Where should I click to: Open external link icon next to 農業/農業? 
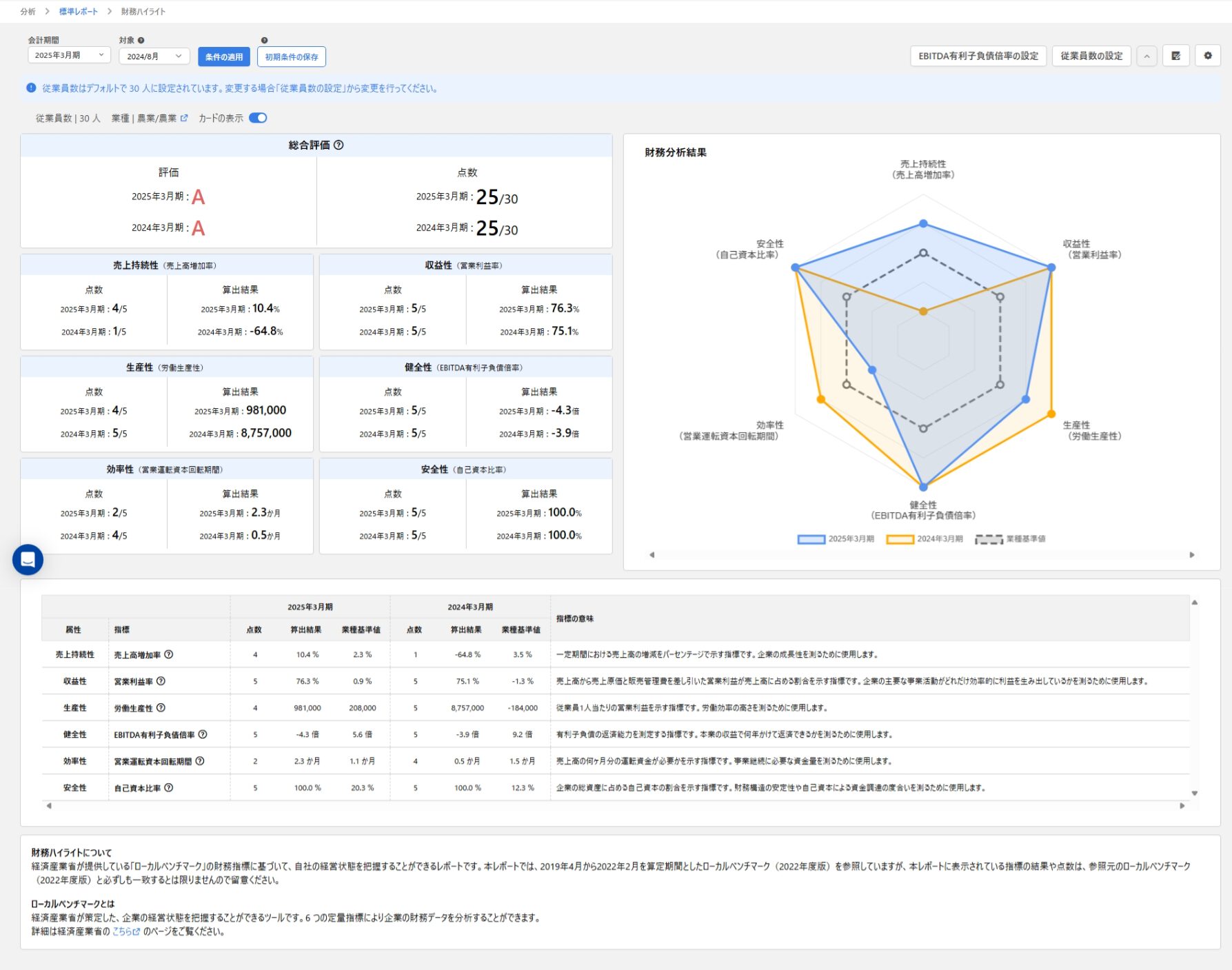[184, 118]
